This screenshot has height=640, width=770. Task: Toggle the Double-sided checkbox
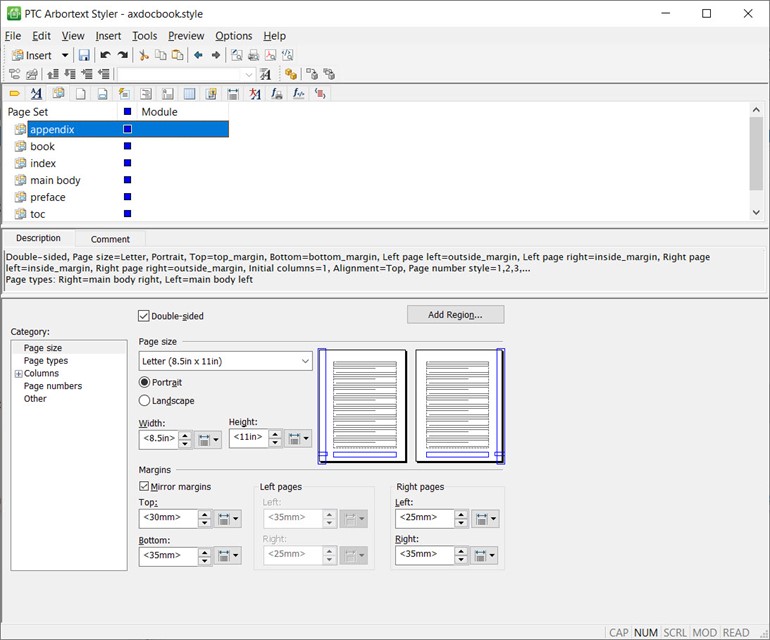143,316
